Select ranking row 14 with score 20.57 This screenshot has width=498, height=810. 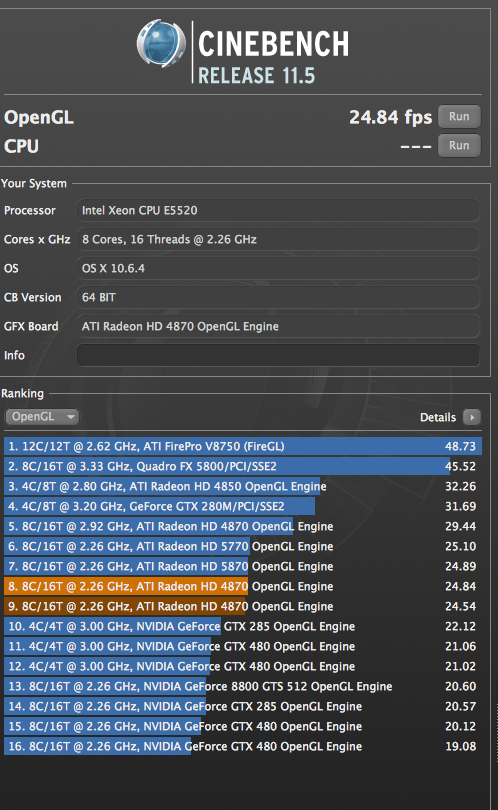pos(243,707)
